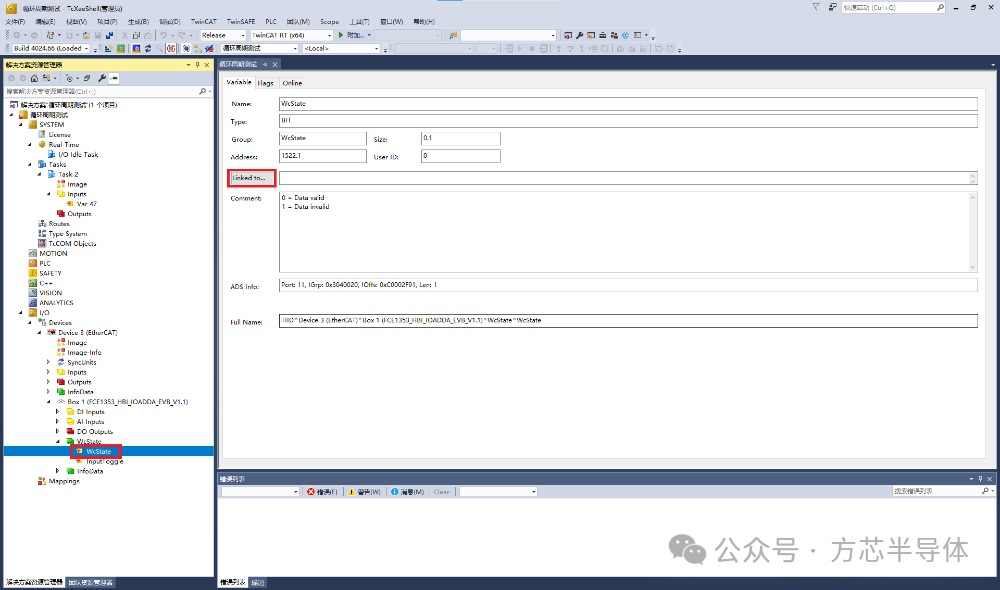Click the Toggle Free Run State icon
The width and height of the screenshot is (1000, 590).
tap(171, 48)
